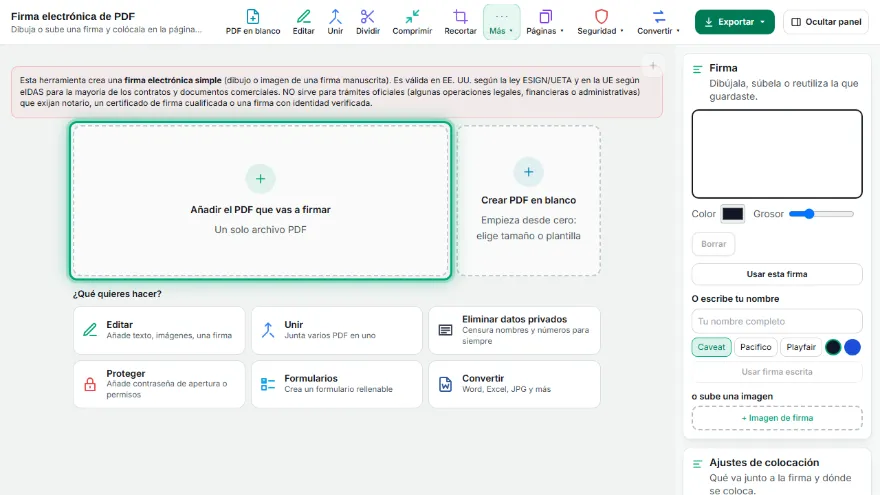Open the Más dropdown menu
Image resolution: width=880 pixels, height=495 pixels.
pyautogui.click(x=501, y=22)
